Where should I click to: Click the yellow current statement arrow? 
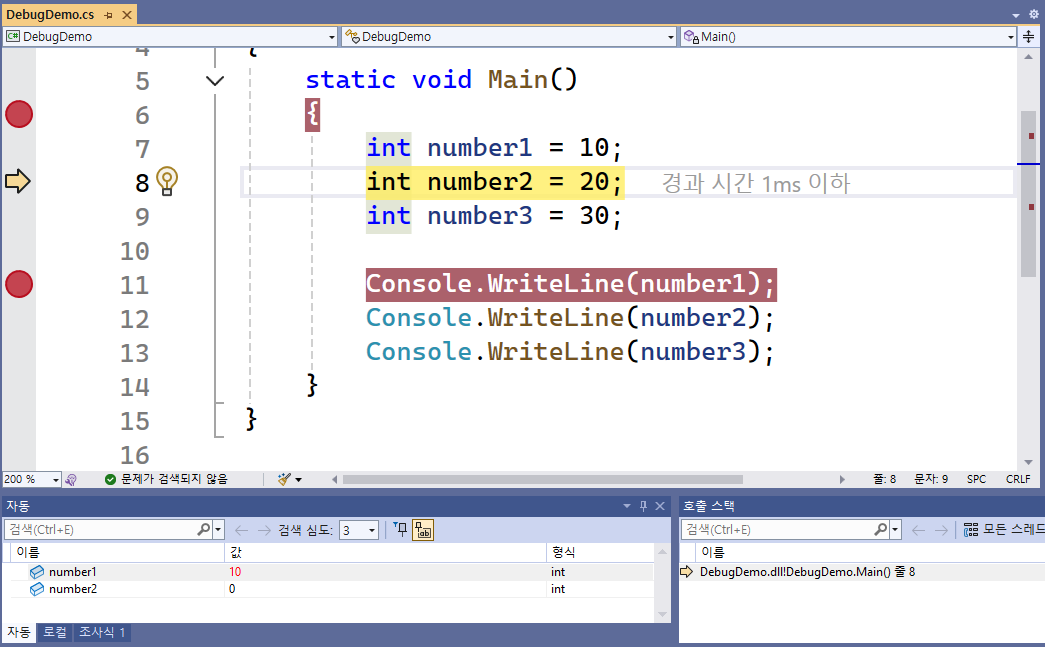[x=18, y=181]
